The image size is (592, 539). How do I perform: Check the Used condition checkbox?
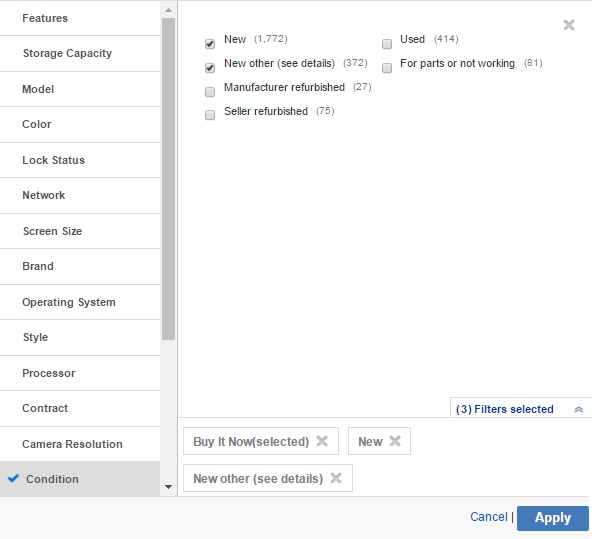pos(387,44)
